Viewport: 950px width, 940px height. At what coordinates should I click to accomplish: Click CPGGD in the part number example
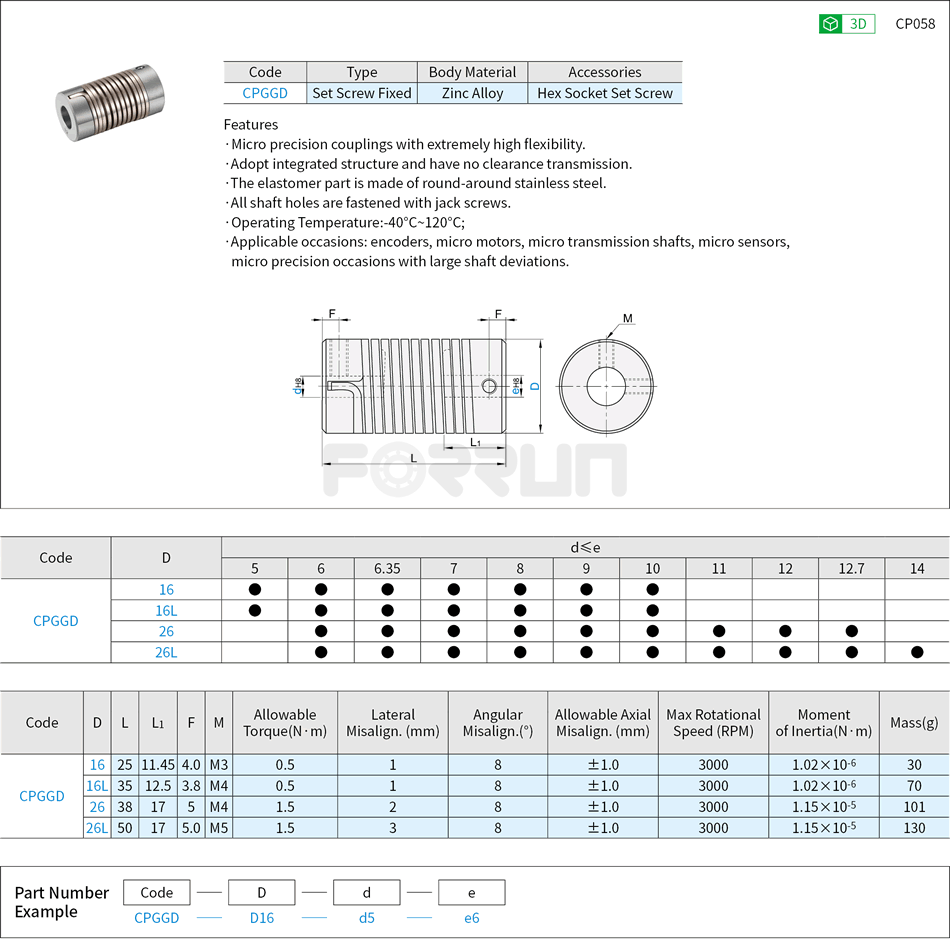coord(157,918)
